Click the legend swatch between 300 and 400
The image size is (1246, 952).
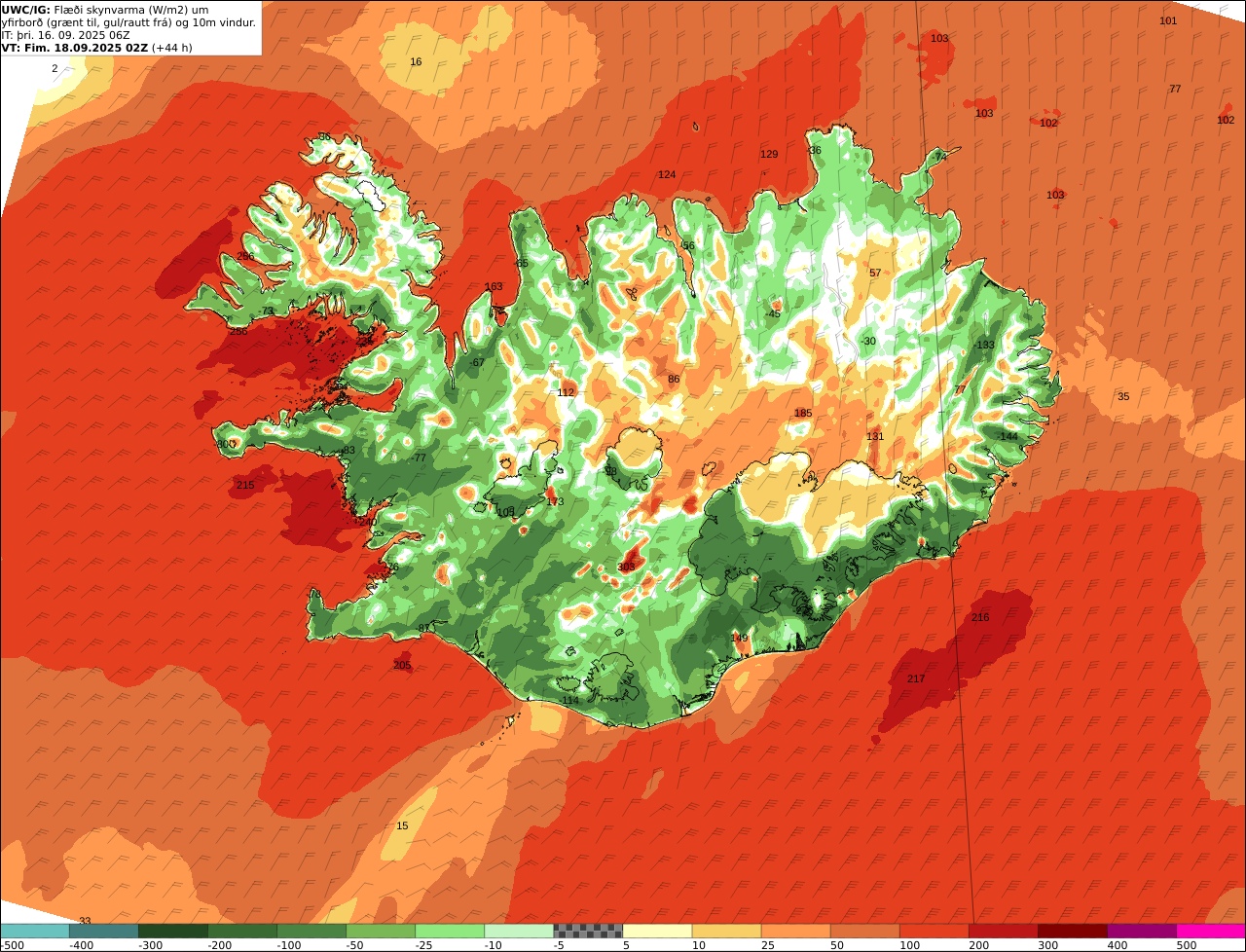tap(1071, 932)
